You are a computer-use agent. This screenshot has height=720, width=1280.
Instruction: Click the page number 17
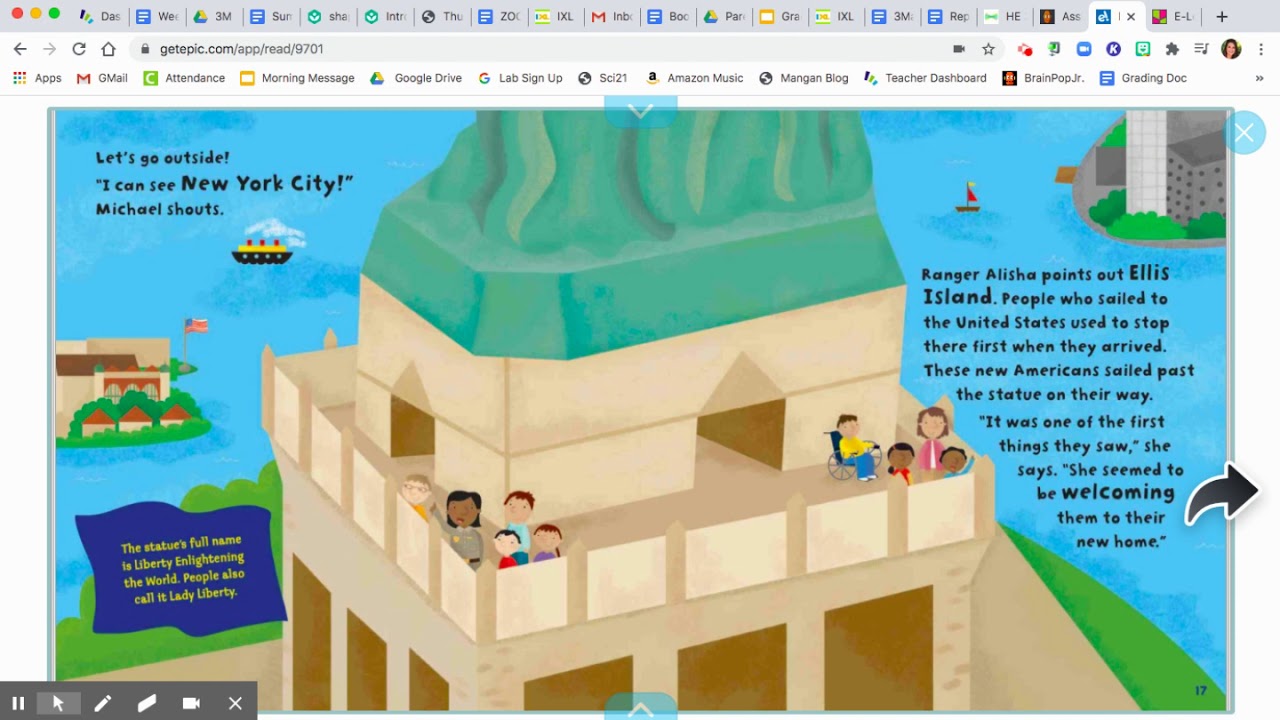[1201, 690]
